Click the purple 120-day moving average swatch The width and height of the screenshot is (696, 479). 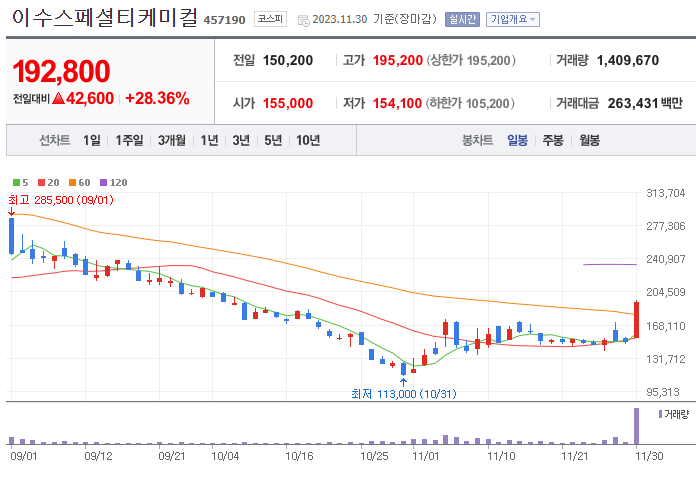(104, 182)
